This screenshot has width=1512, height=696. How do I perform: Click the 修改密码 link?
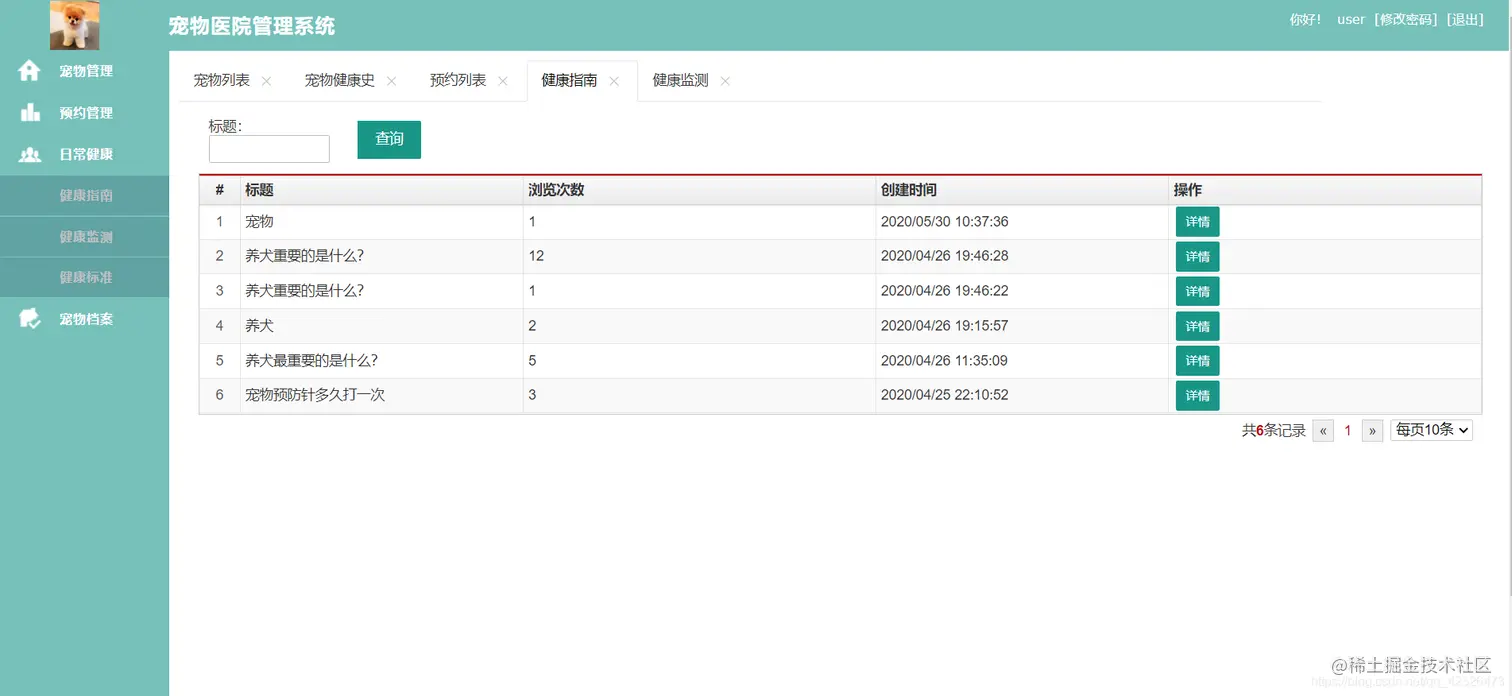pos(1406,19)
